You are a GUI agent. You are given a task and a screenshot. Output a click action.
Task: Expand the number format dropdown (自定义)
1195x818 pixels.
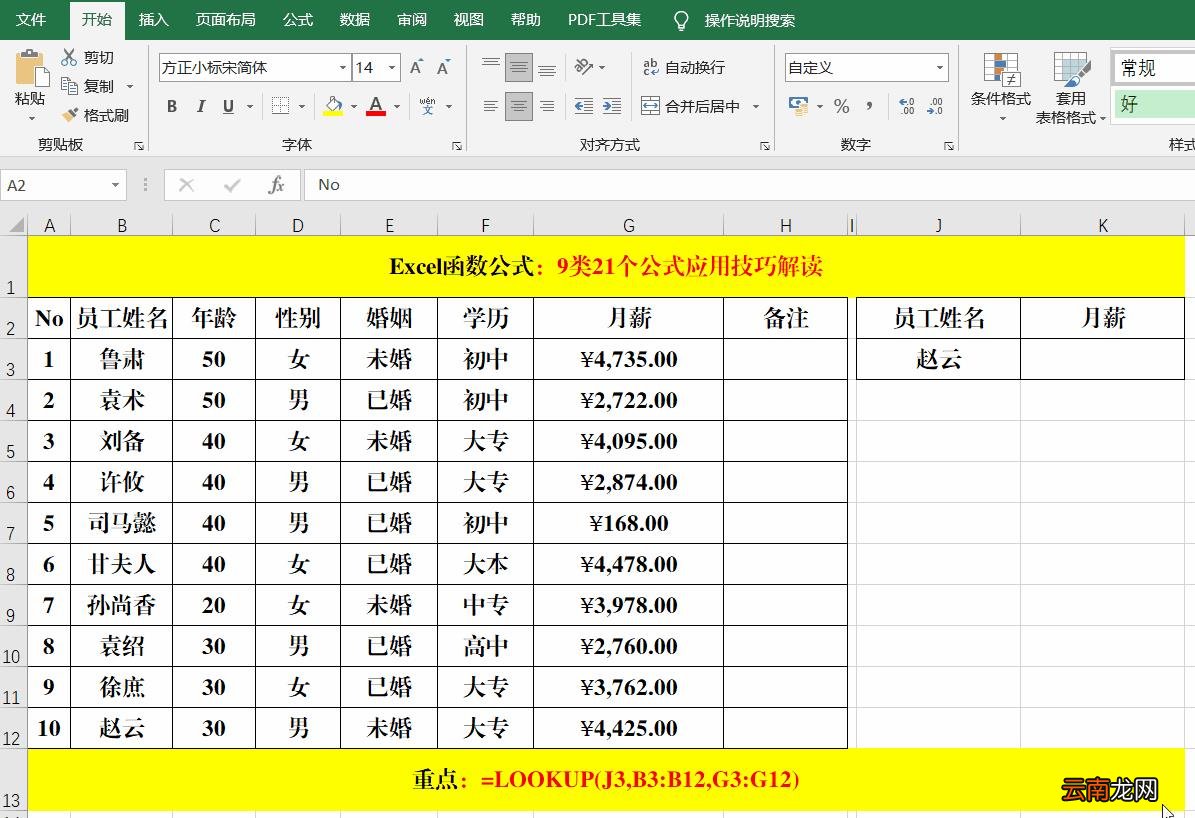(940, 68)
